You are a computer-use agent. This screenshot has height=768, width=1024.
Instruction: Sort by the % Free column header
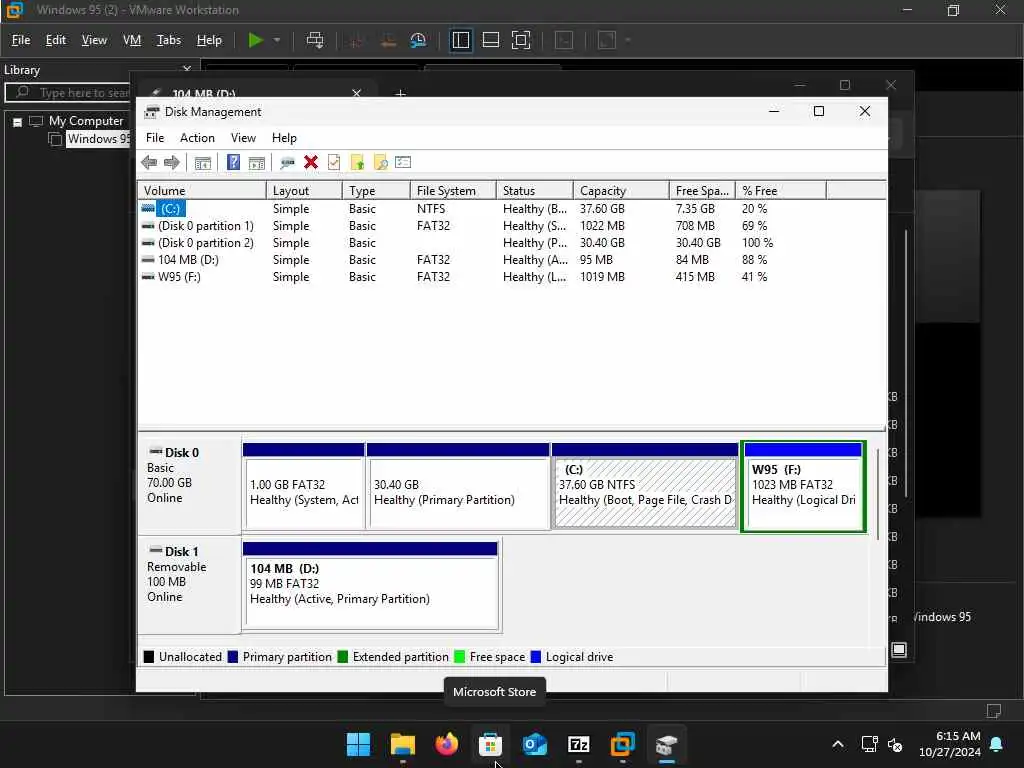pos(781,191)
